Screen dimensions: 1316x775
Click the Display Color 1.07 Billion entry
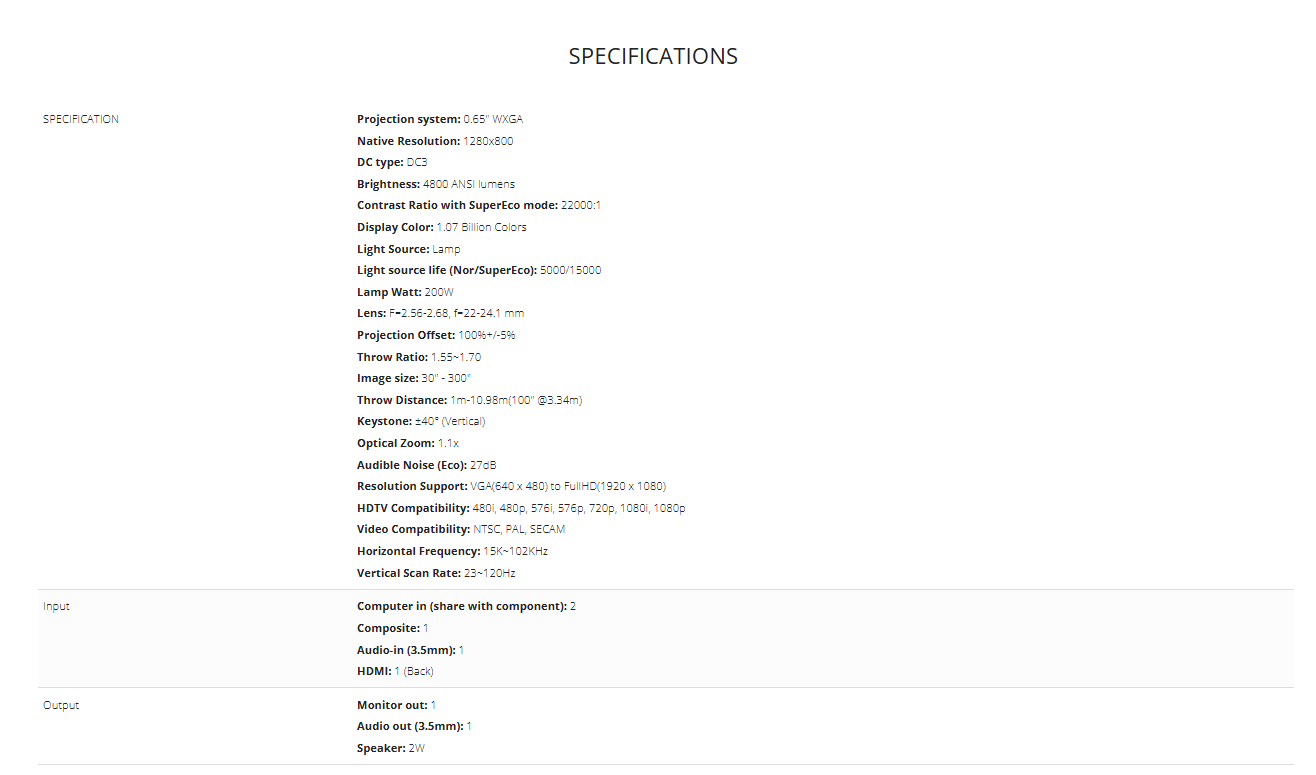(x=442, y=227)
